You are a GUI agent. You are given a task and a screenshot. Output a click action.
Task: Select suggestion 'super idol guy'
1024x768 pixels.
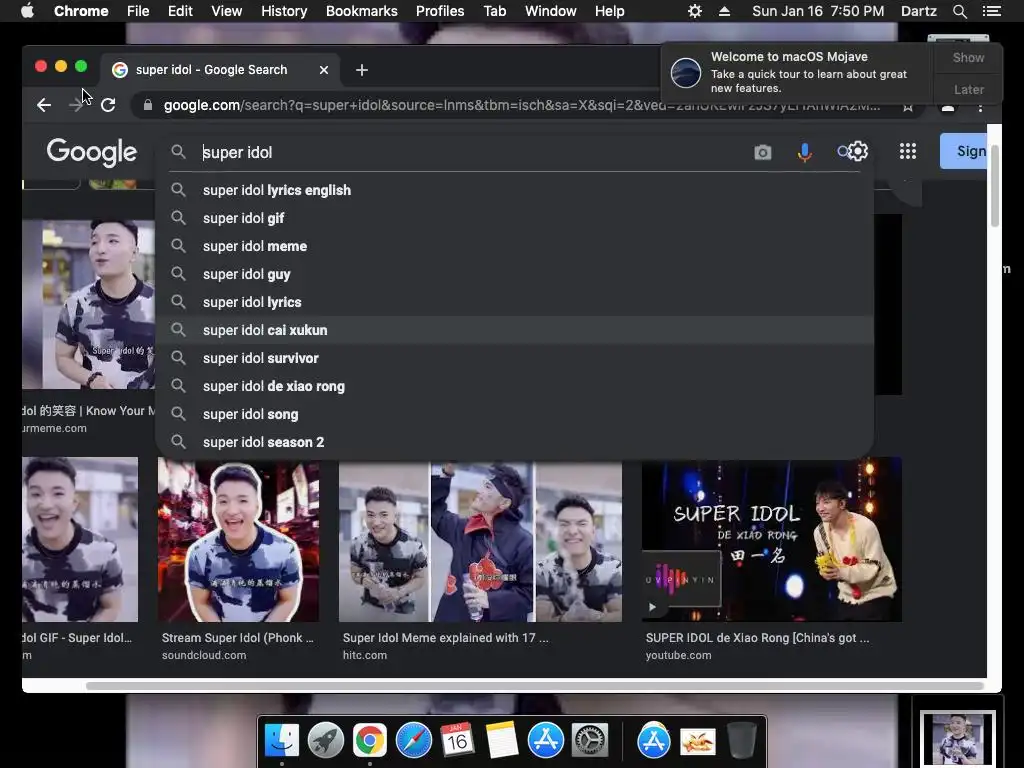click(515, 274)
